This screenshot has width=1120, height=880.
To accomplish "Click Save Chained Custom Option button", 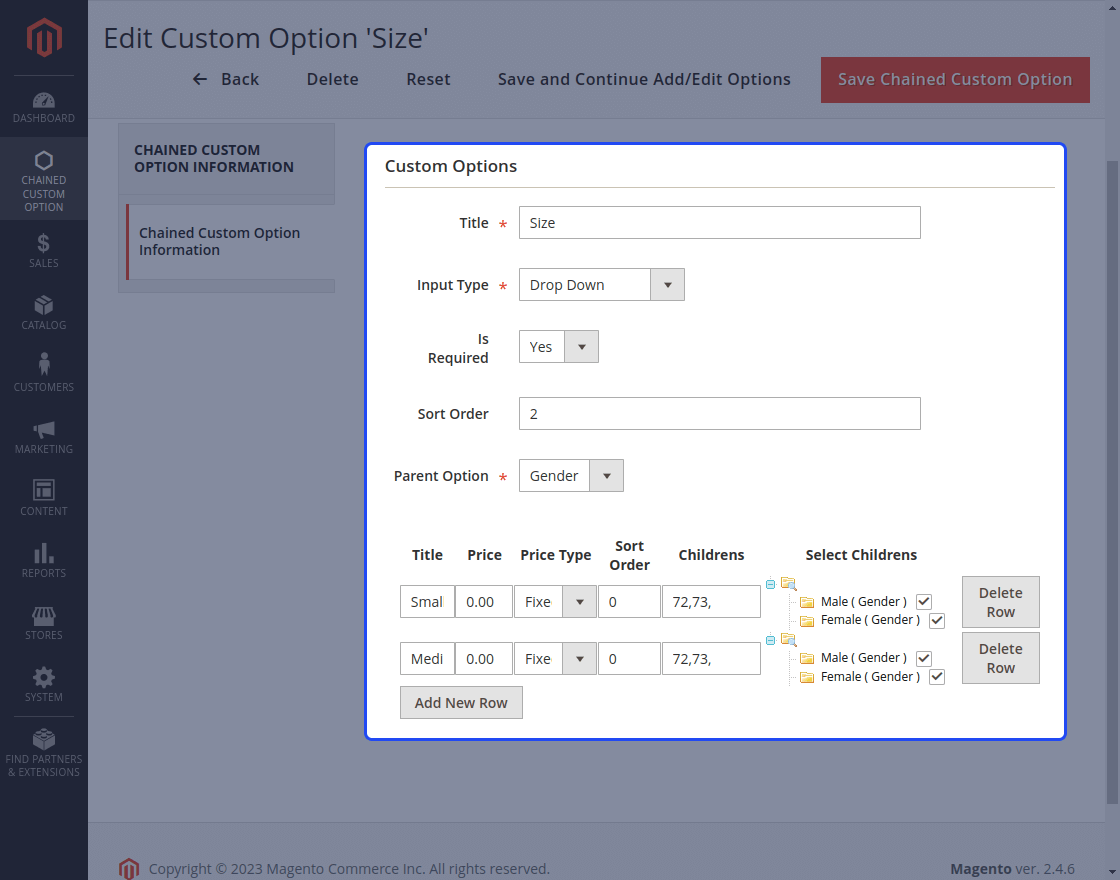I will [955, 79].
